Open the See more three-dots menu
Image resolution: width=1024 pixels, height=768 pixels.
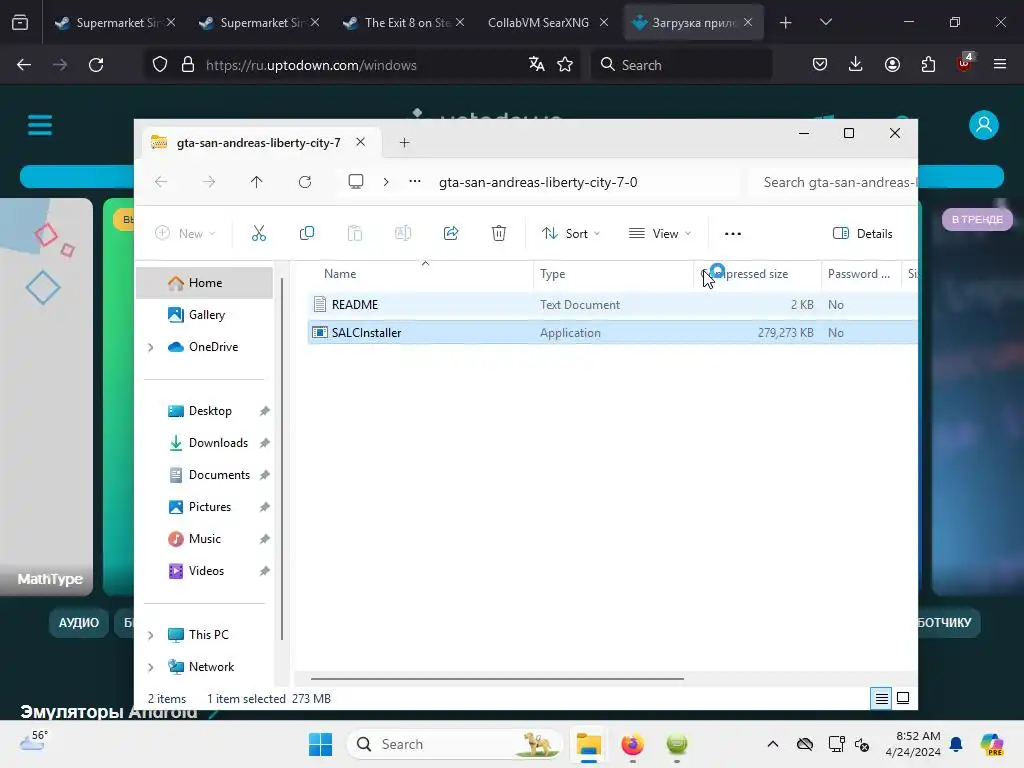[733, 234]
